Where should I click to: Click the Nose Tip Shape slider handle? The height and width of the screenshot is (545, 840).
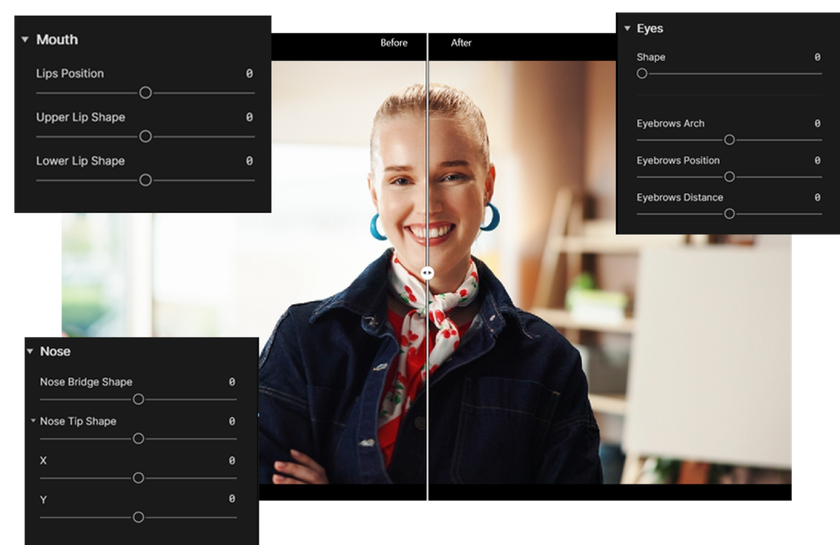click(x=138, y=439)
